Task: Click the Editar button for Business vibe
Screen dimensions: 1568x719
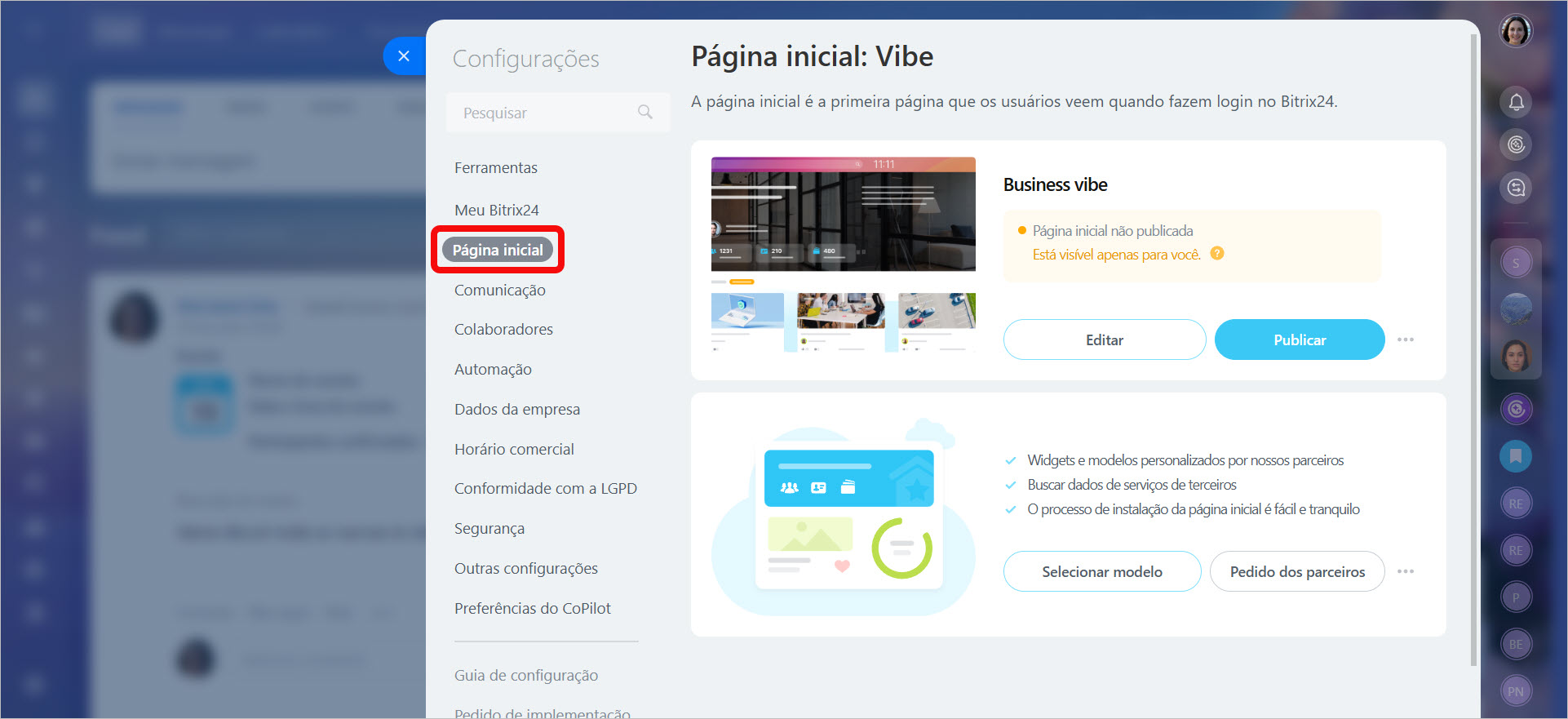Action: [x=1105, y=340]
